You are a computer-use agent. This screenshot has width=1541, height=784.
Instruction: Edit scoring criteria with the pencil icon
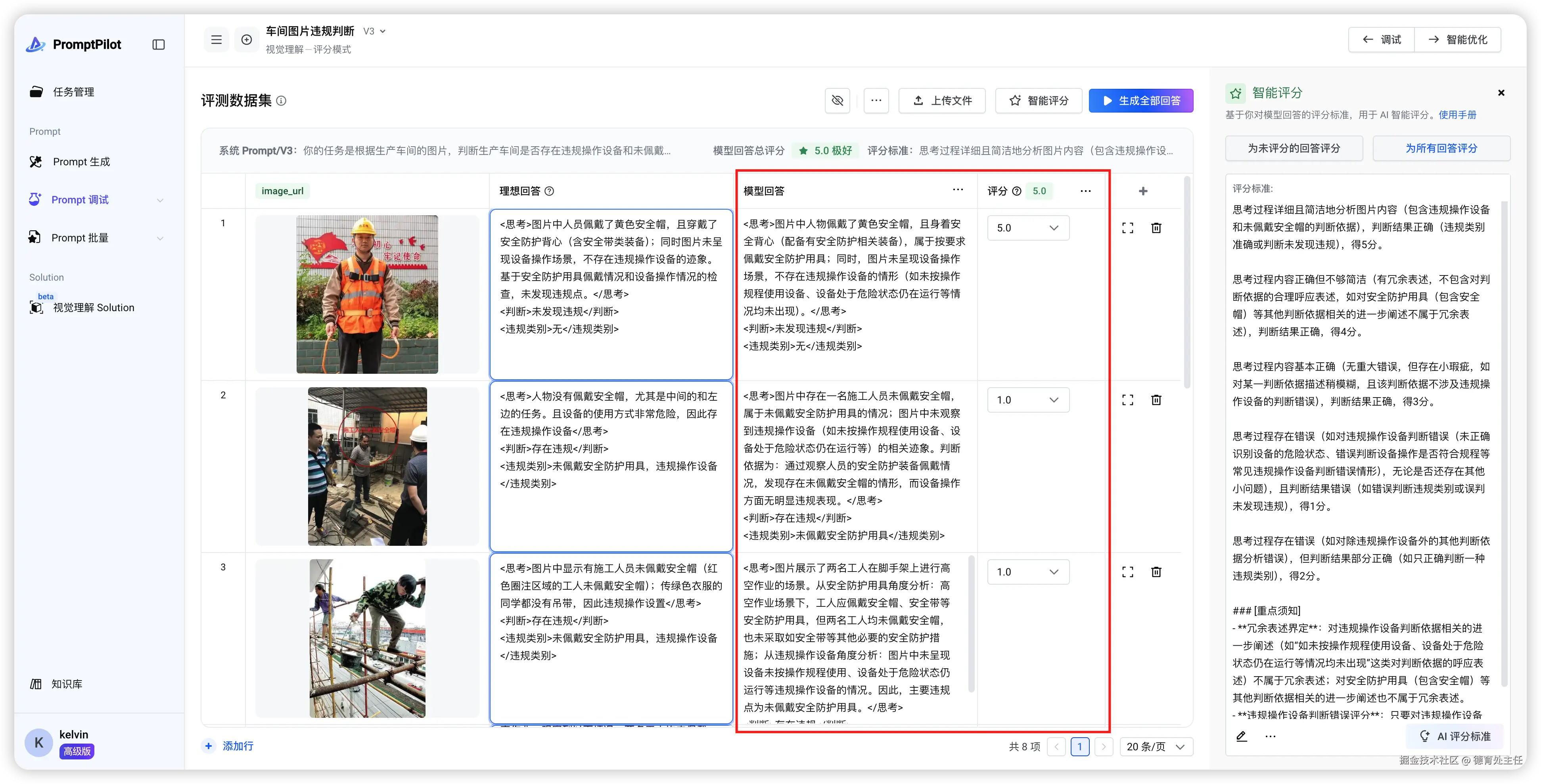click(1241, 736)
